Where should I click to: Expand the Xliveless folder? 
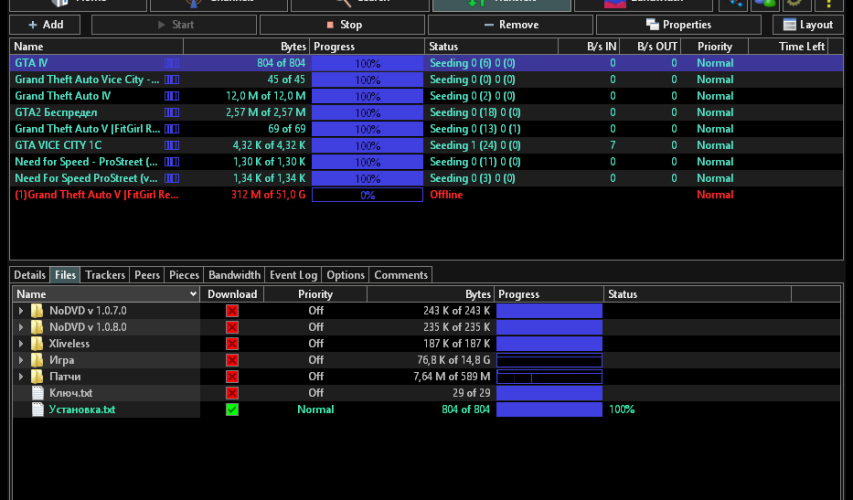pos(21,343)
